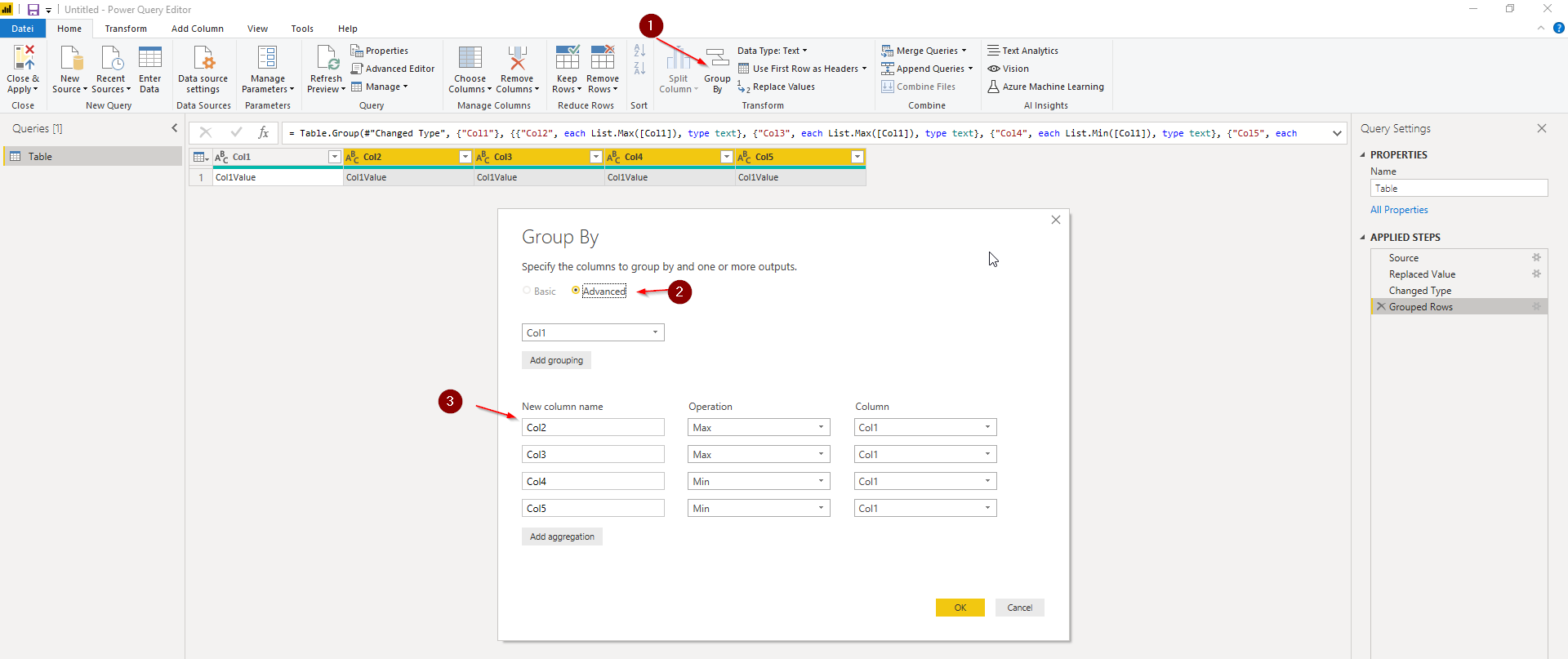Expand Merge Queries dropdown
The image size is (1568, 659).
964,51
